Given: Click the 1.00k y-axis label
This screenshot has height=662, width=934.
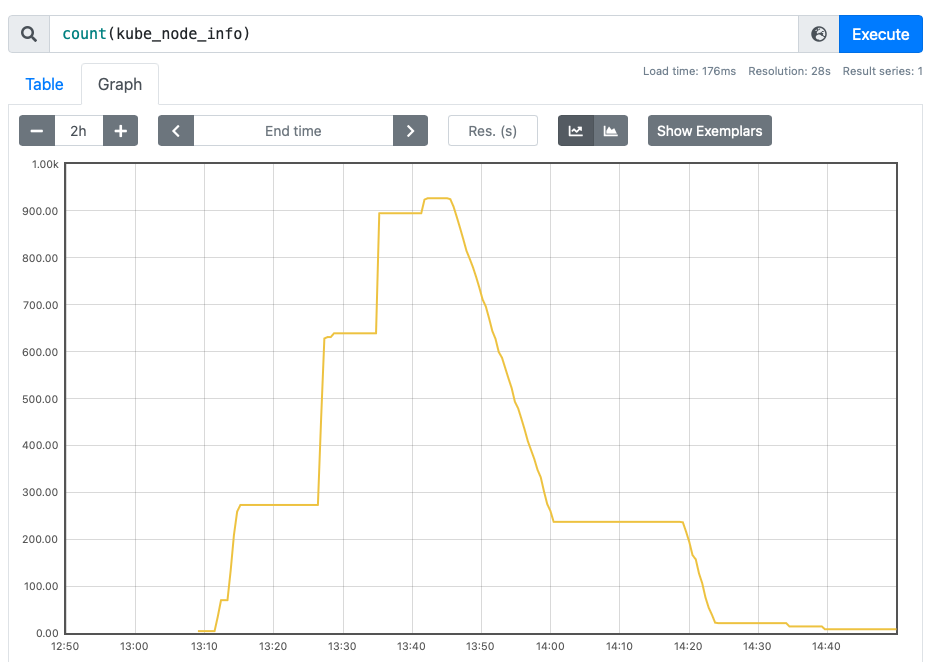Looking at the screenshot, I should tap(45, 164).
